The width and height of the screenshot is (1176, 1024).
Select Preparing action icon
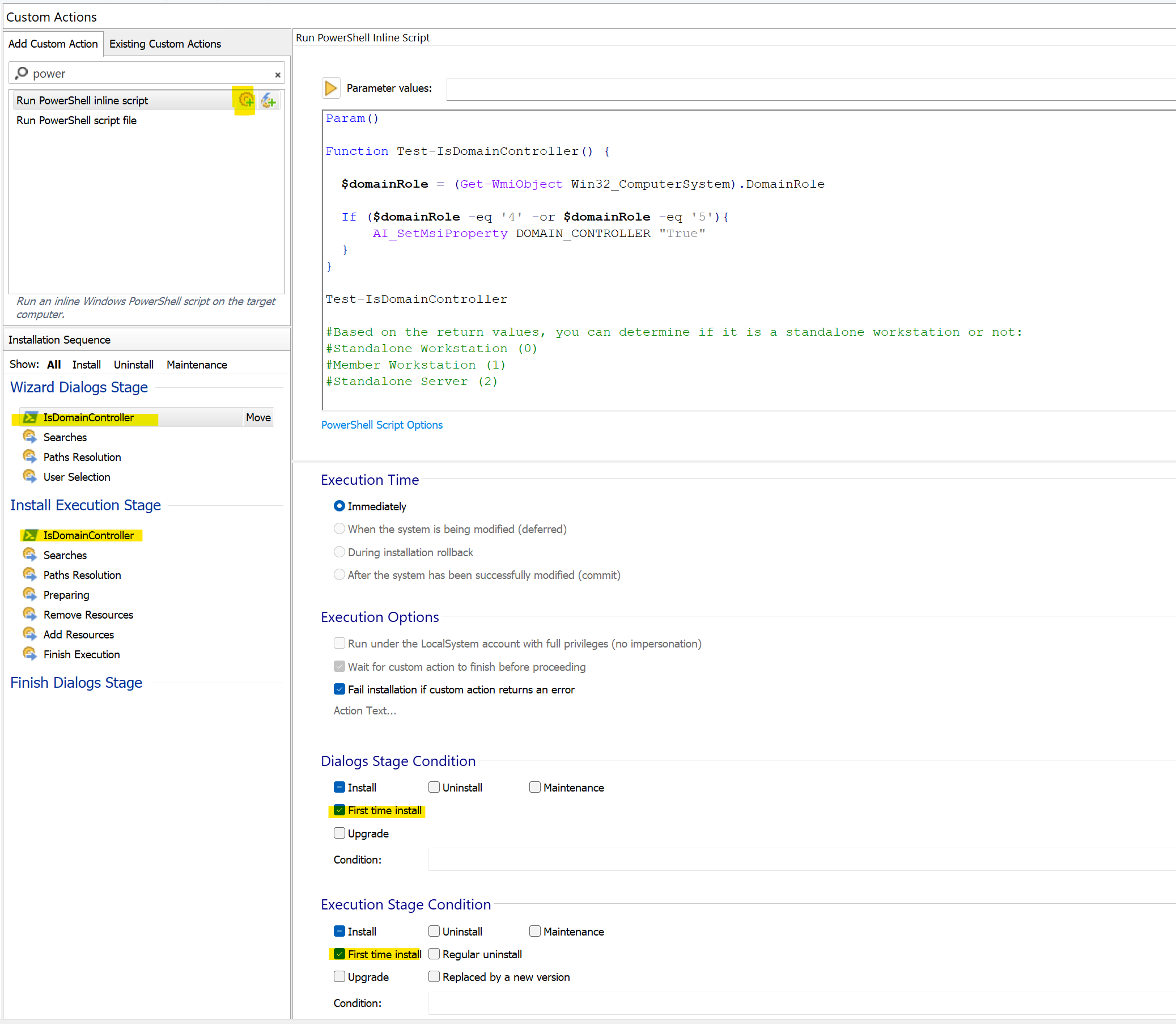tap(29, 595)
